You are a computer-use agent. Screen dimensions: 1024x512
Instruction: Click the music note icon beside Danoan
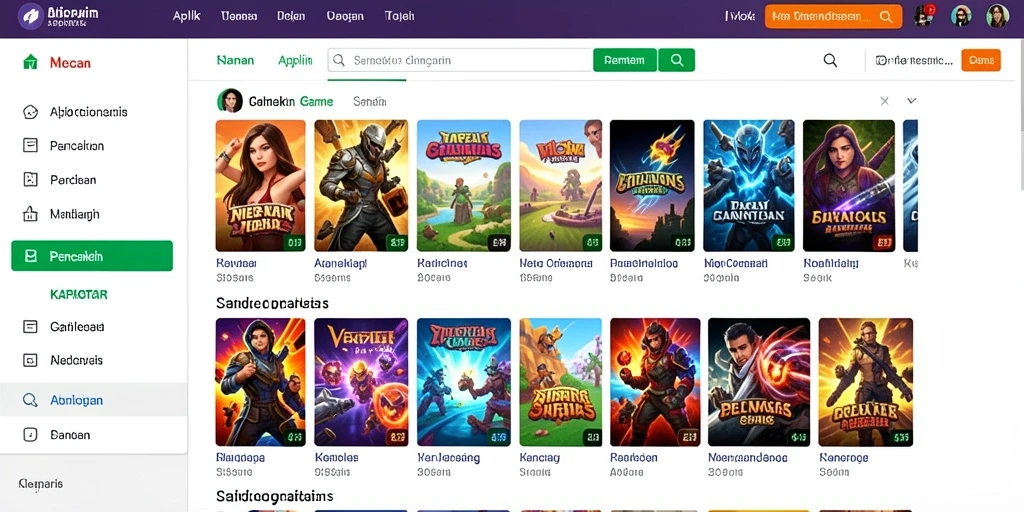[x=30, y=434]
